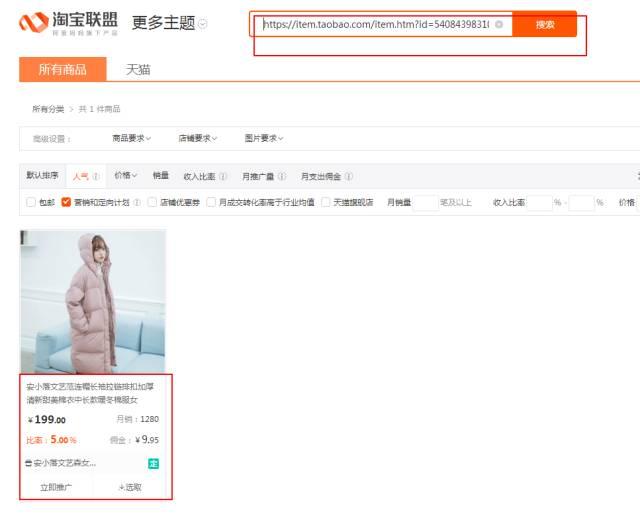Open the pink coat product thumbnail
The width and height of the screenshot is (640, 526).
click(93, 301)
